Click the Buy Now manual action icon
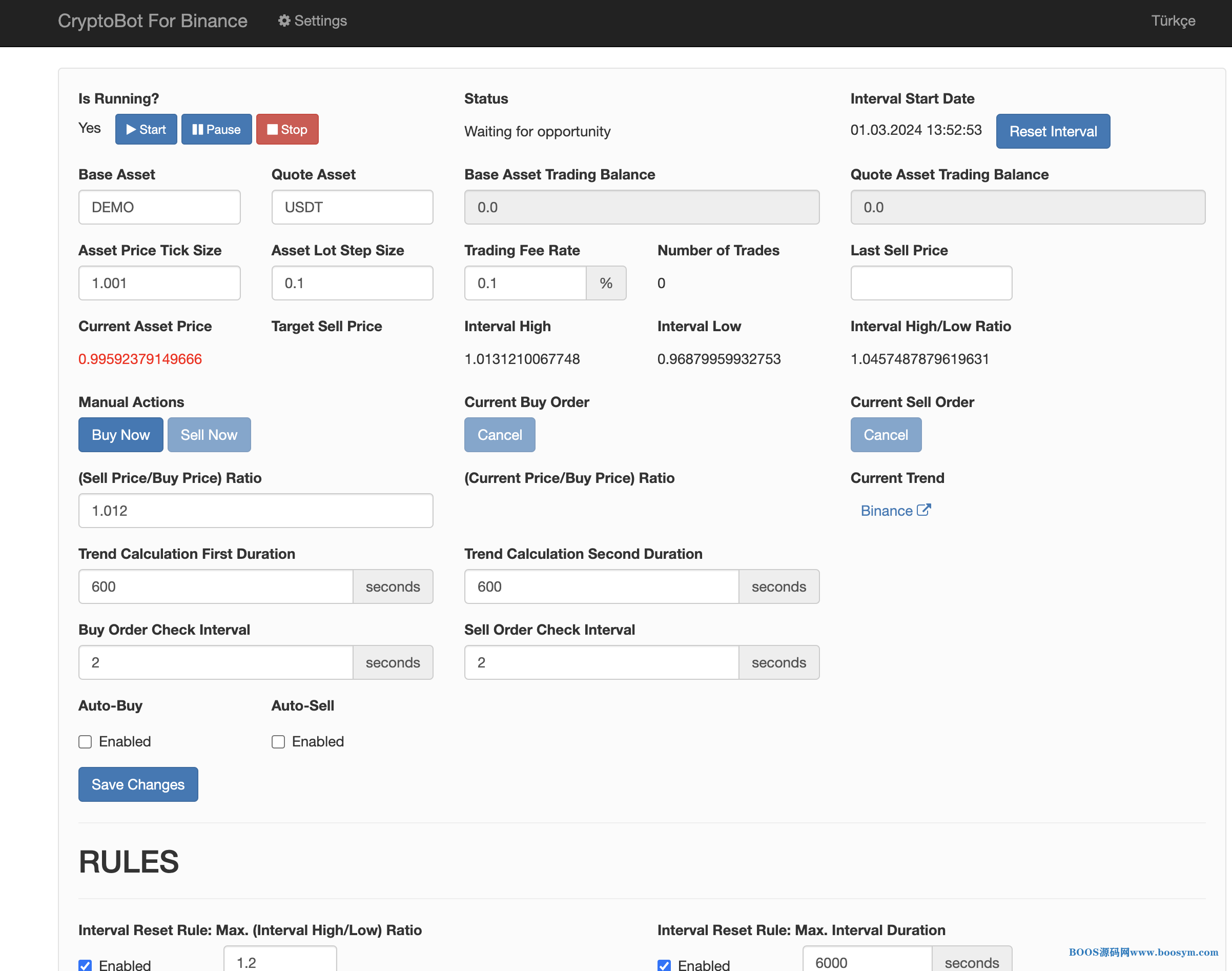The width and height of the screenshot is (1232, 971). (120, 434)
